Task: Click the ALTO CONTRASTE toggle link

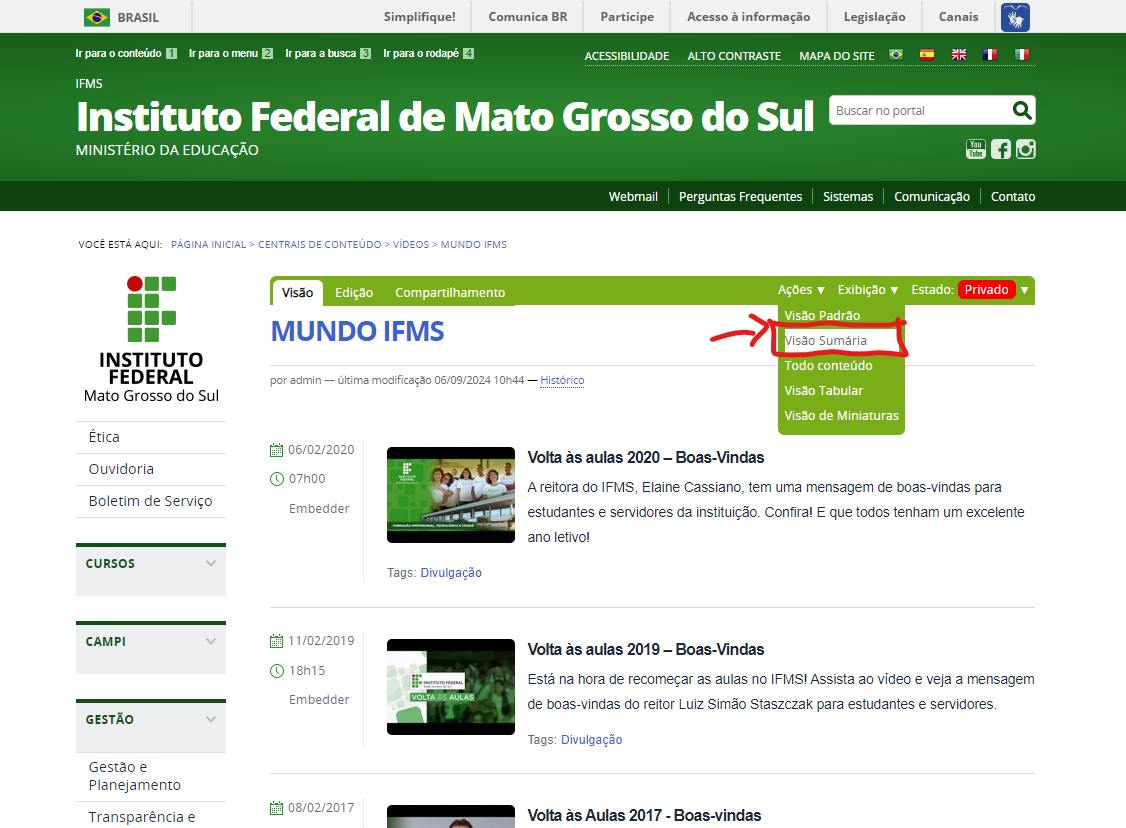Action: pyautogui.click(x=733, y=55)
